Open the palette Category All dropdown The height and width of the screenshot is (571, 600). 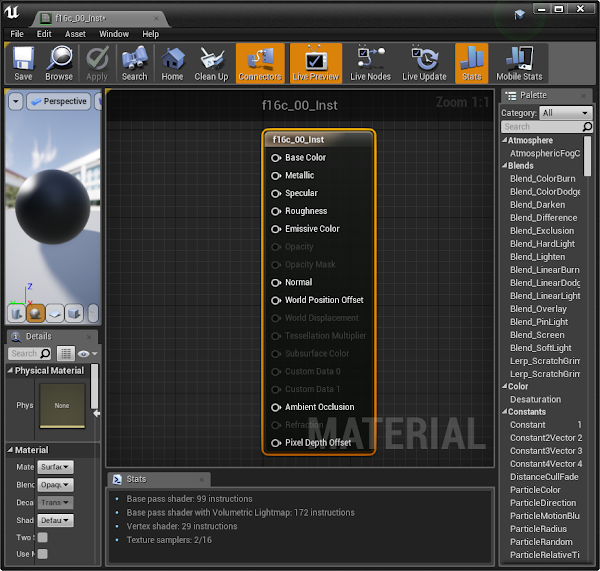point(566,113)
